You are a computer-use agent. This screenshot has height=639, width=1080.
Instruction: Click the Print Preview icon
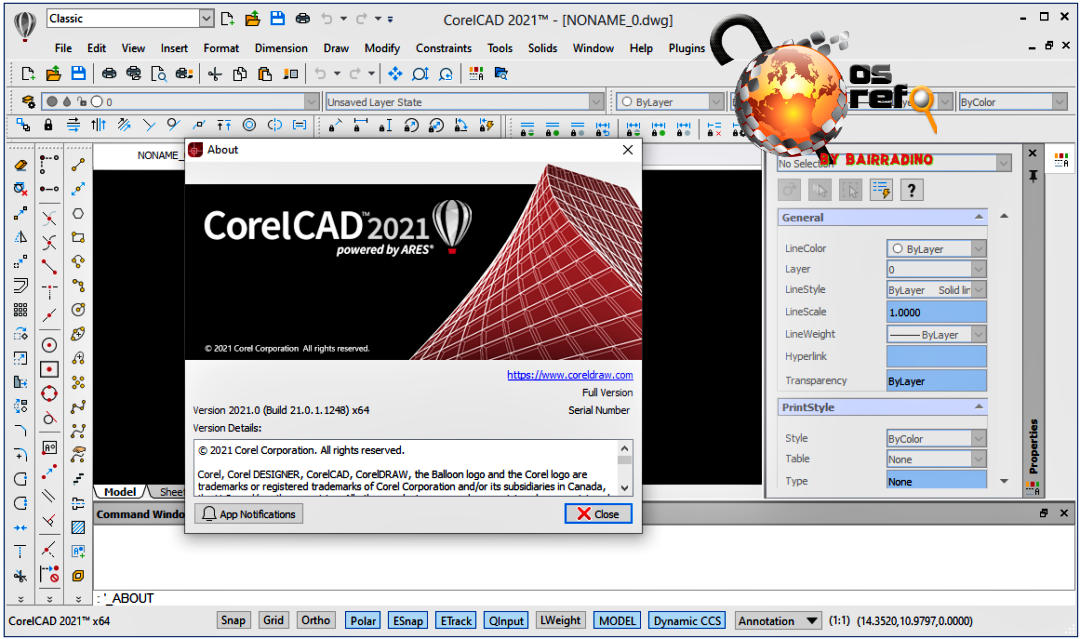(x=158, y=74)
